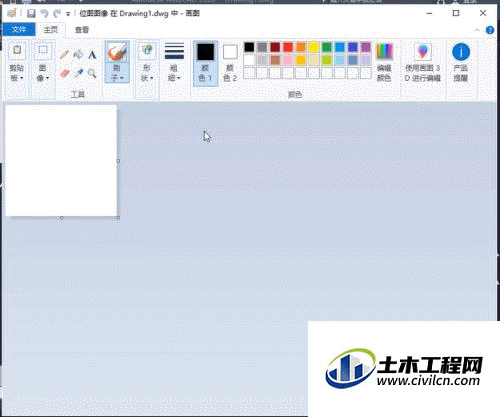This screenshot has width=500, height=417.
Task: Open 编辑颜色 edit colors dialog
Action: point(384,62)
